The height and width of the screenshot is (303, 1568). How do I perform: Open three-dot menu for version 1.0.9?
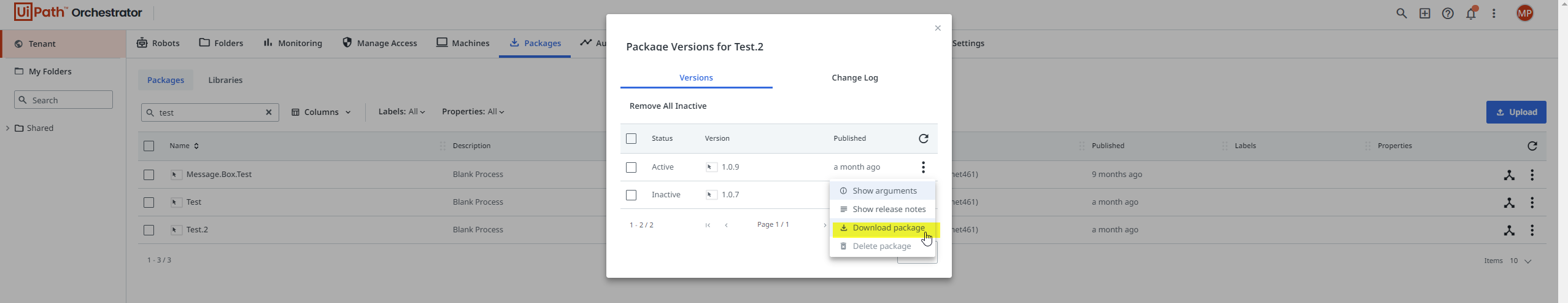(923, 167)
